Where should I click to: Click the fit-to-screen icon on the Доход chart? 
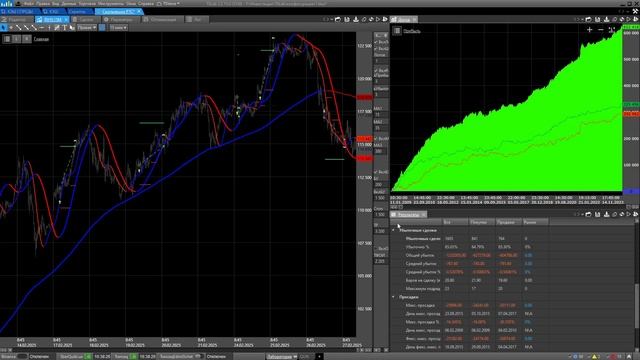pos(611,29)
